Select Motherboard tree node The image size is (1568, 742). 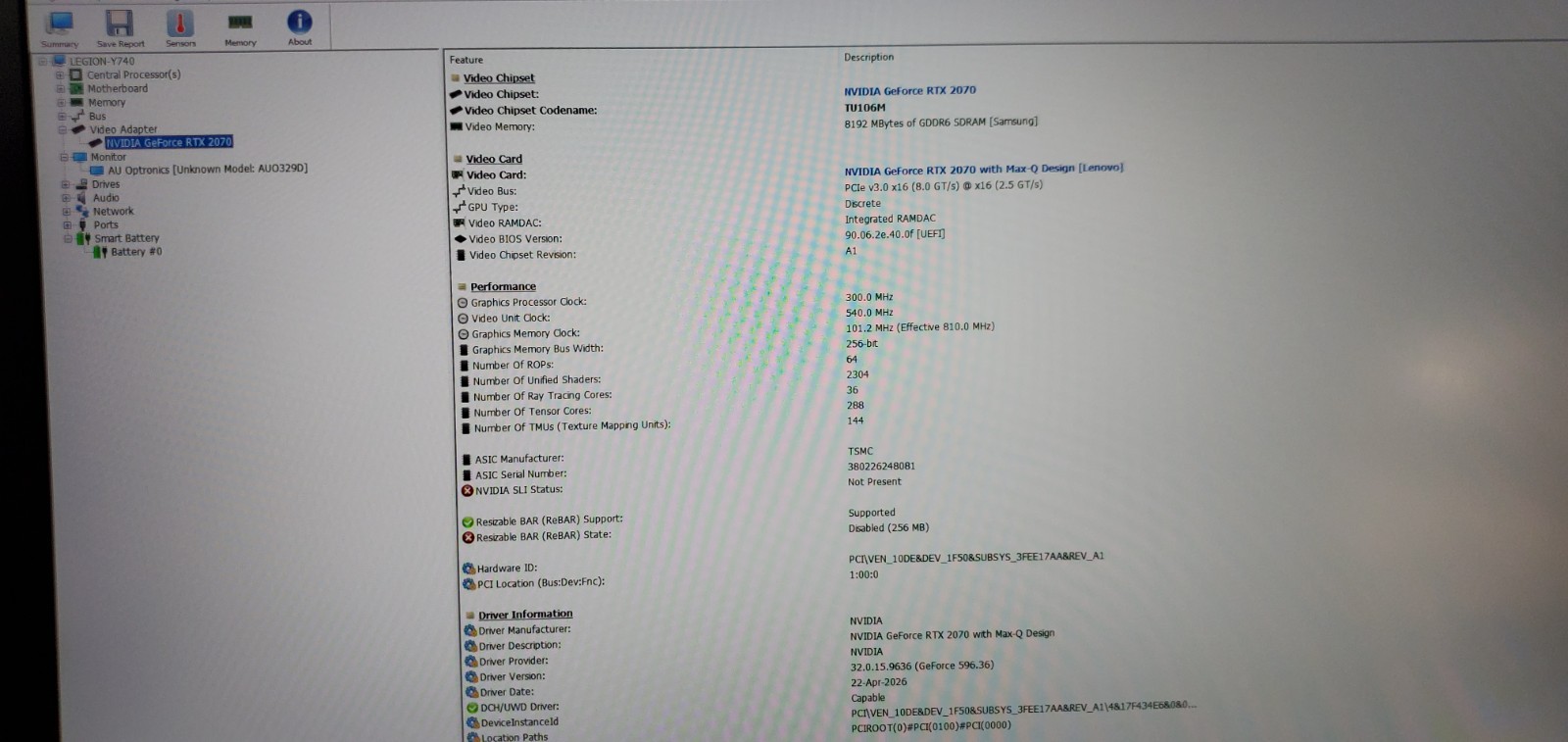(118, 88)
